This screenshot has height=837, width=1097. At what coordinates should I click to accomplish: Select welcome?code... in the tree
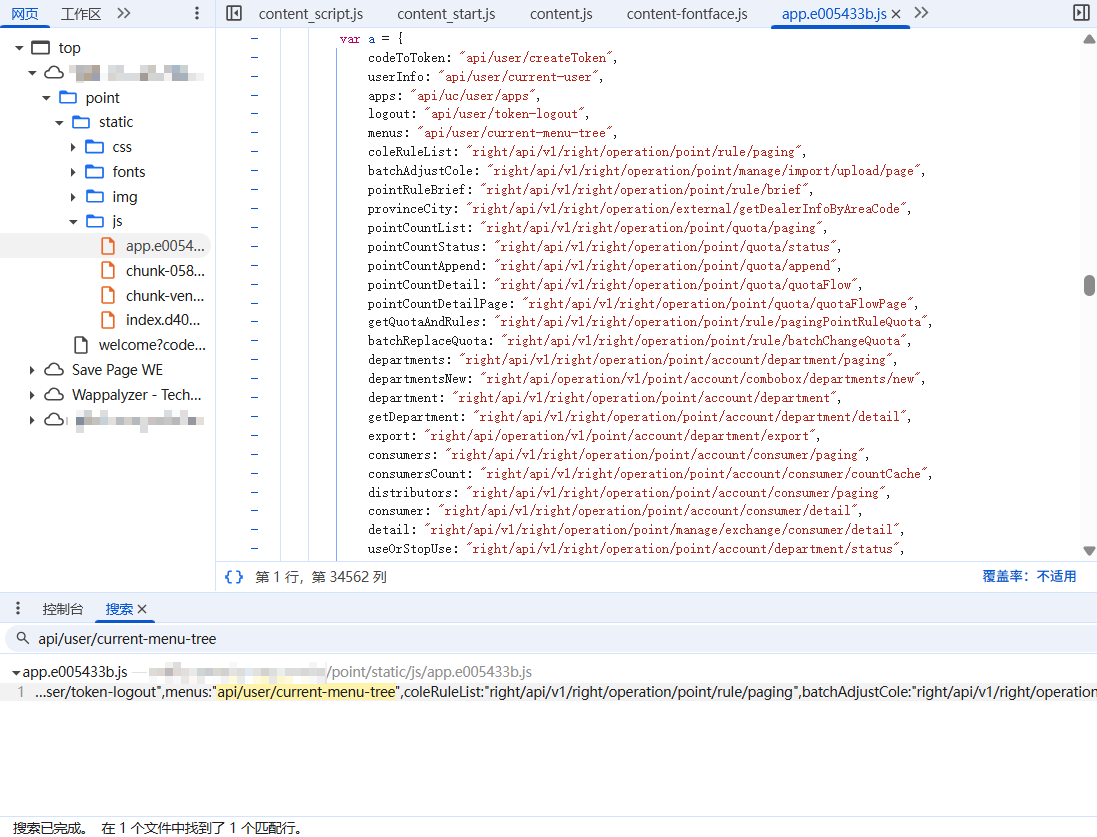[152, 345]
